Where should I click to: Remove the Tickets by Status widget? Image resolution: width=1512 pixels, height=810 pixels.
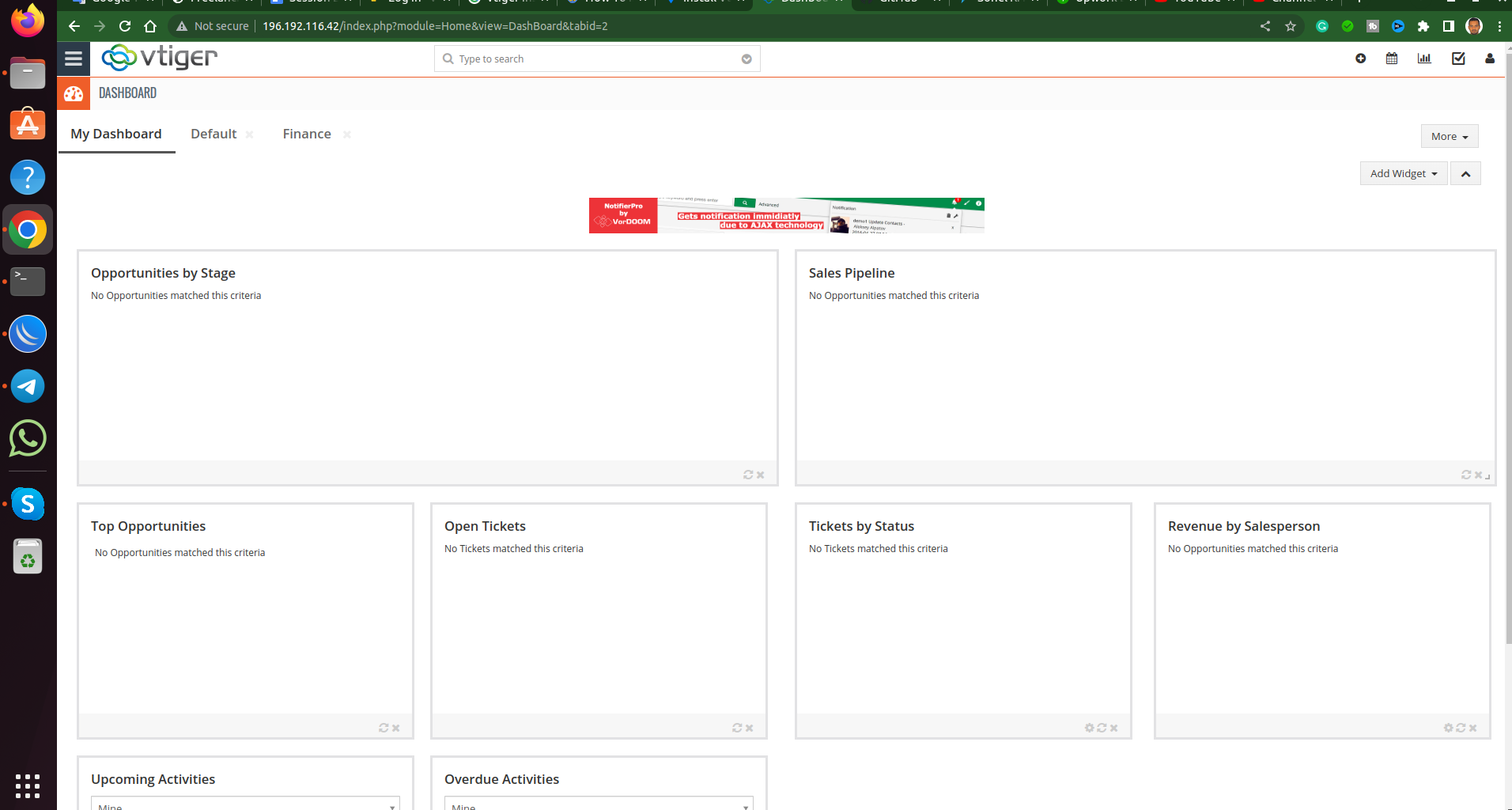[1114, 729]
